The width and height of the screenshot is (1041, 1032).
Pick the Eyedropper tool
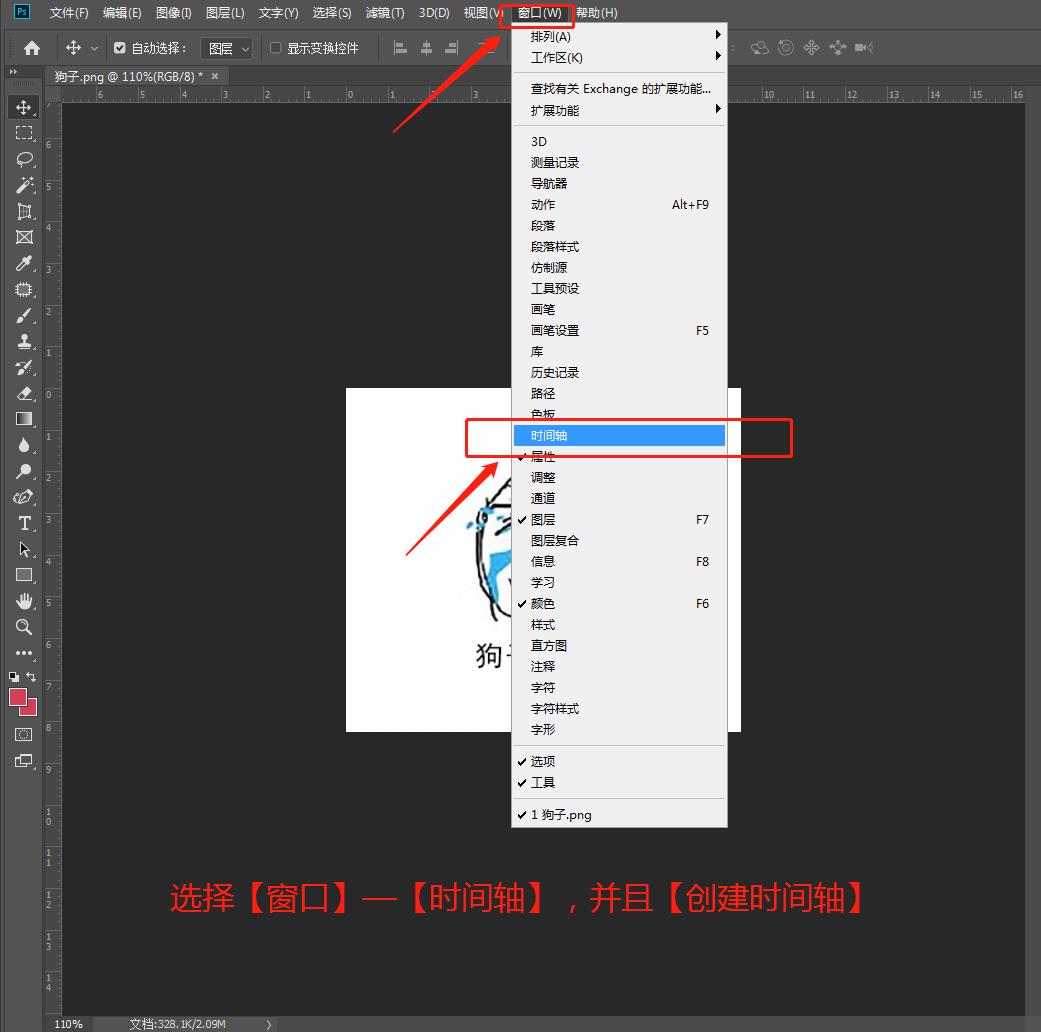[24, 263]
